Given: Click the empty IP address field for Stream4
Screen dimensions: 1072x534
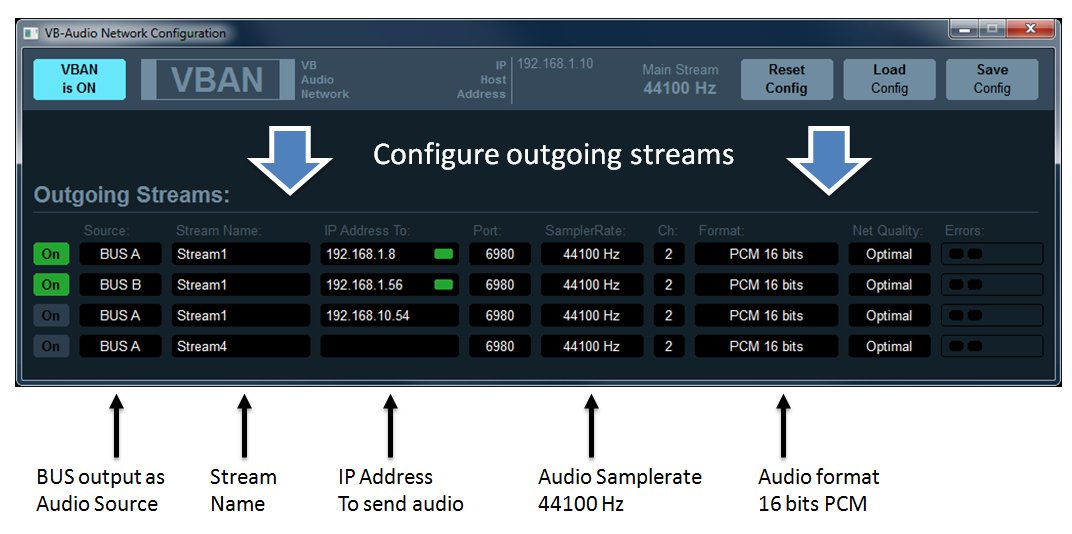Looking at the screenshot, I should [389, 347].
